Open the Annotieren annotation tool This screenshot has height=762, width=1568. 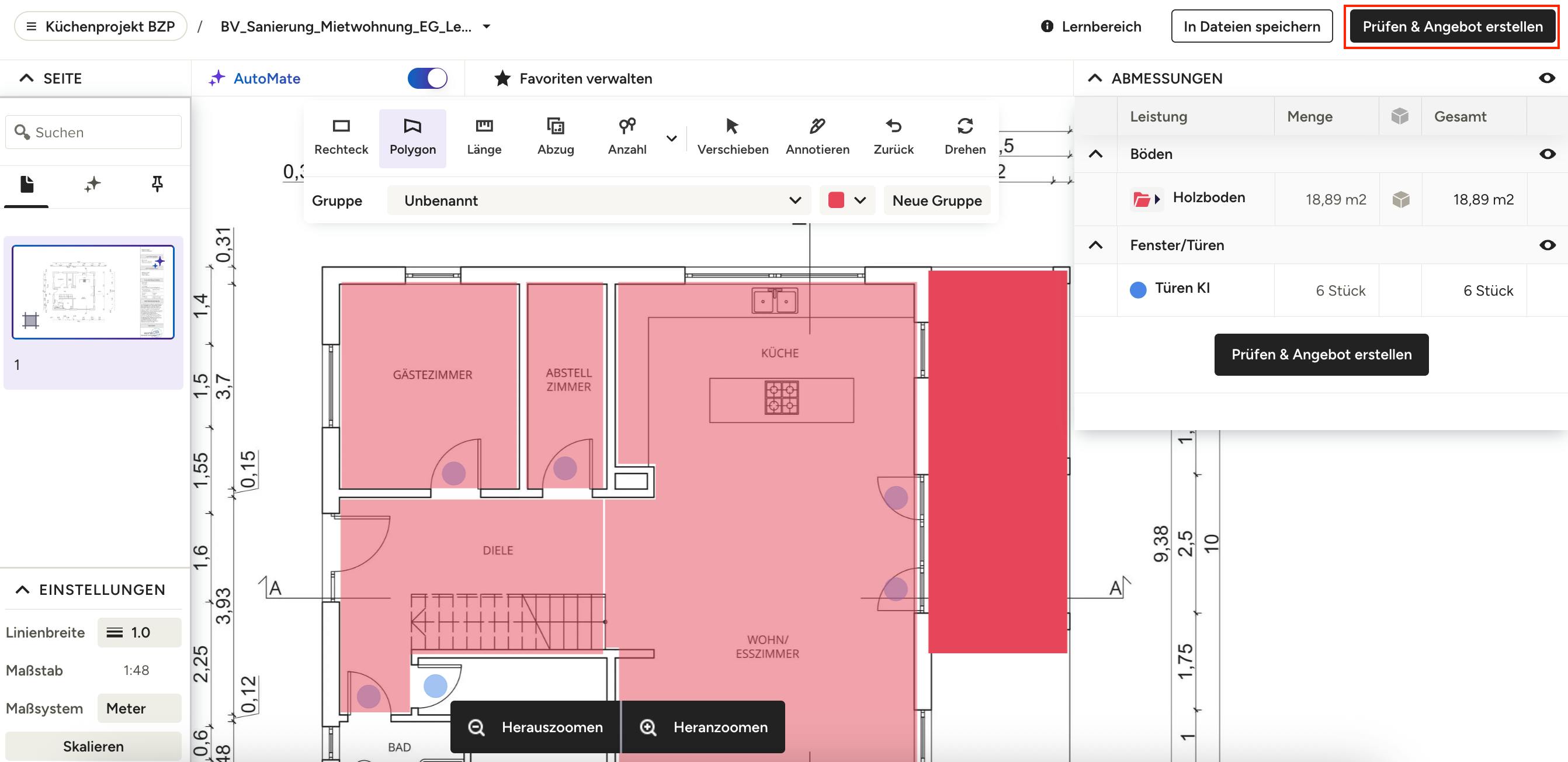pos(817,137)
